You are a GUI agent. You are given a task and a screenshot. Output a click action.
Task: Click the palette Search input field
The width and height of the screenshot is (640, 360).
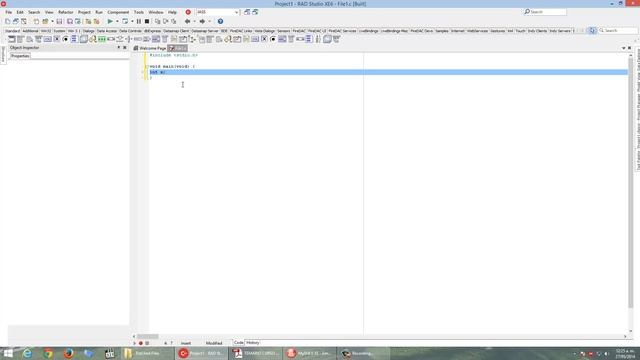618,31
